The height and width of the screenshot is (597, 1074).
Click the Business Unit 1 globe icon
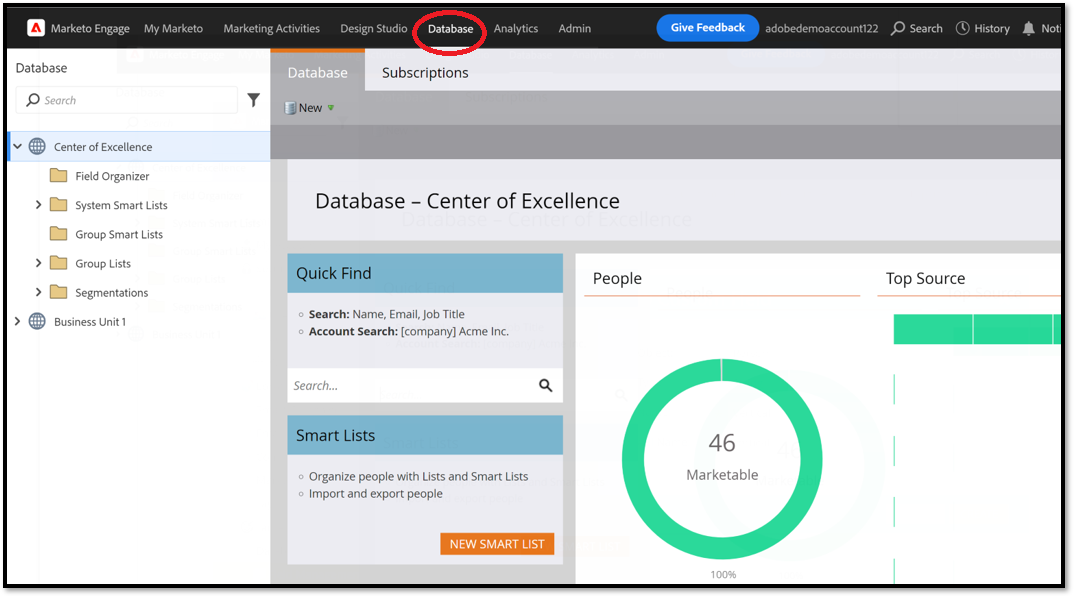pyautogui.click(x=37, y=321)
